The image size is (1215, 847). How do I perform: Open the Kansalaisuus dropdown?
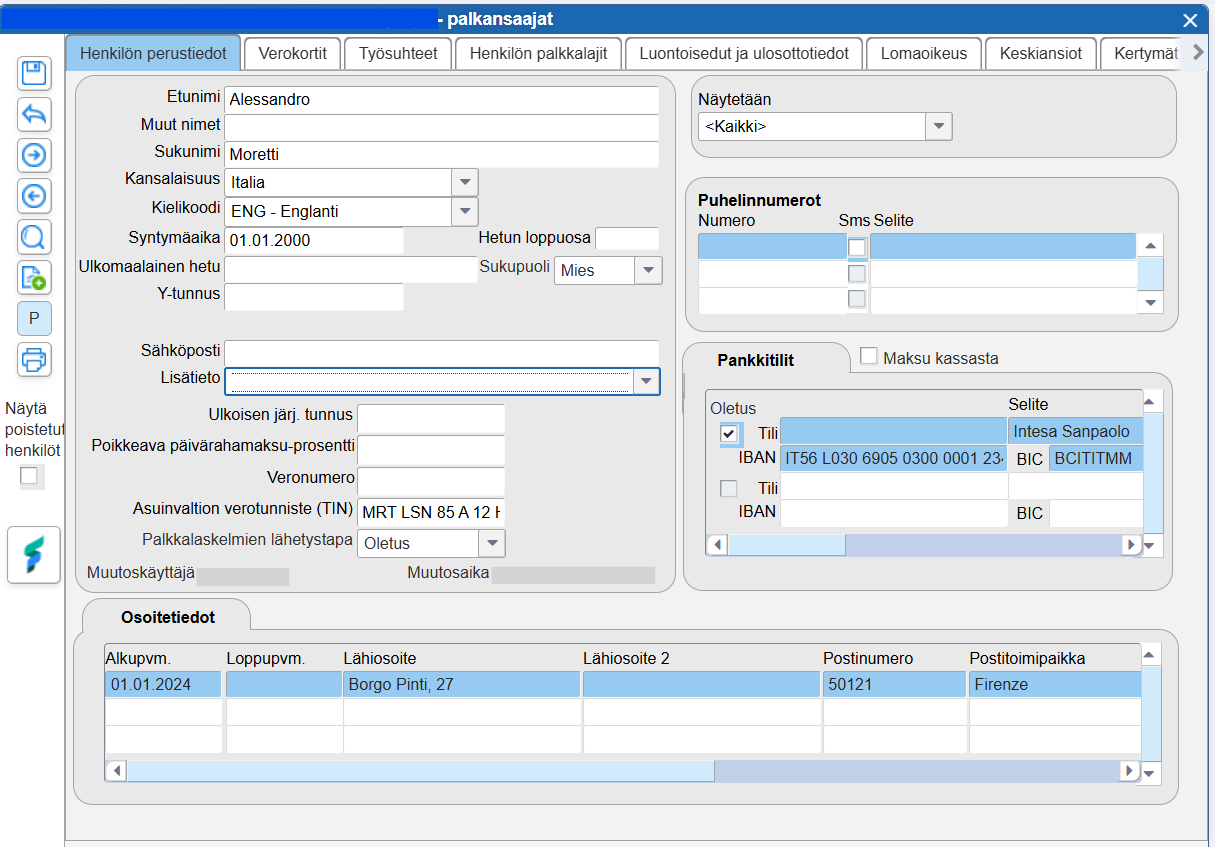coord(465,183)
